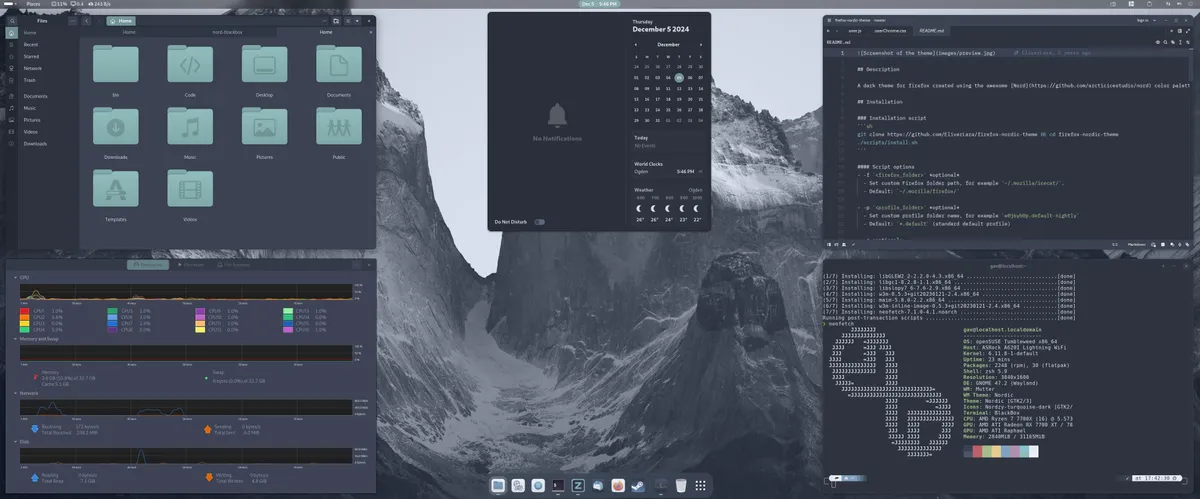Change the CPU1 red color swatch
1200x499 pixels.
[24, 310]
